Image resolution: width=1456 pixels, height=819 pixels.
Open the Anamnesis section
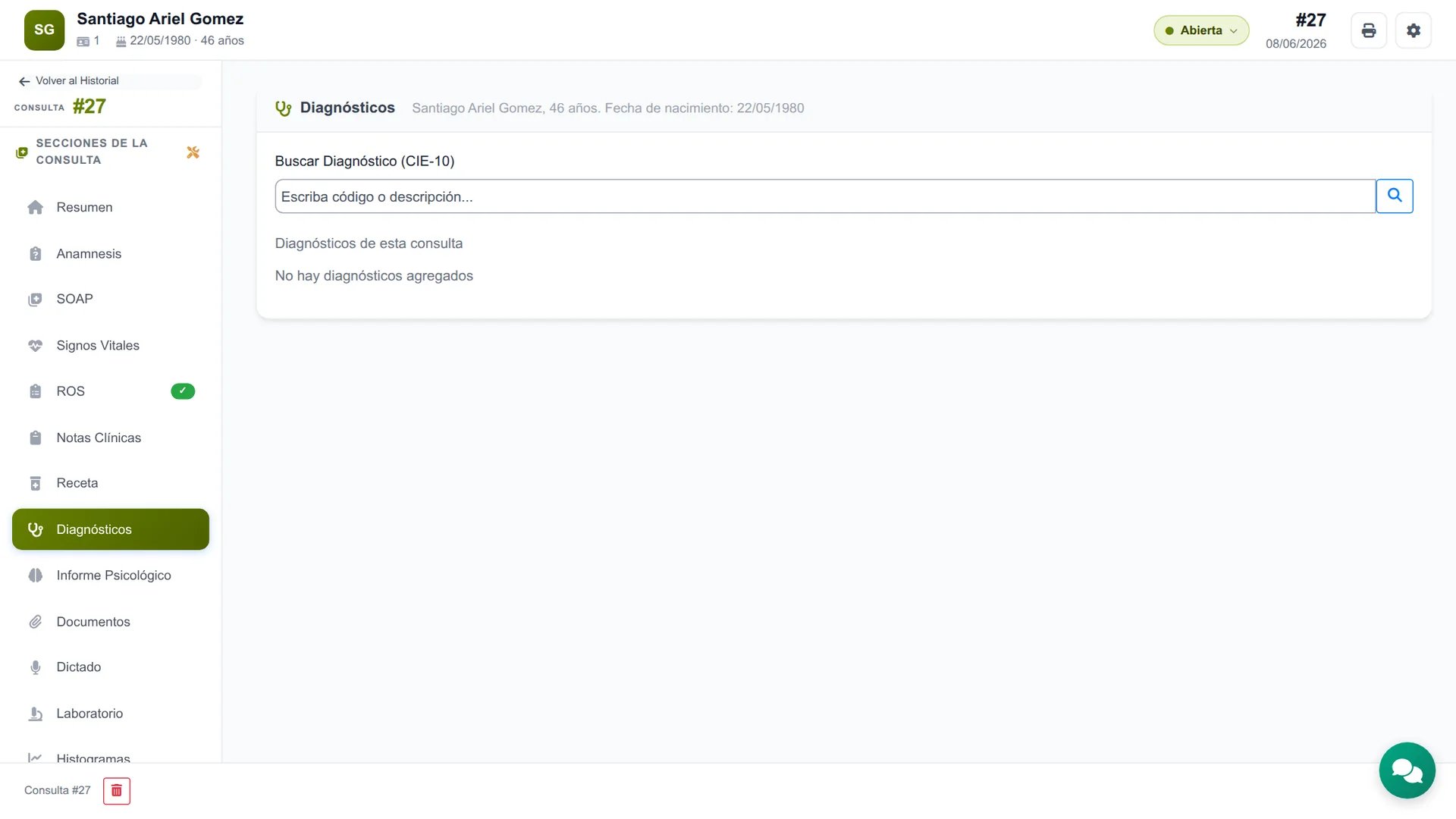(x=111, y=253)
